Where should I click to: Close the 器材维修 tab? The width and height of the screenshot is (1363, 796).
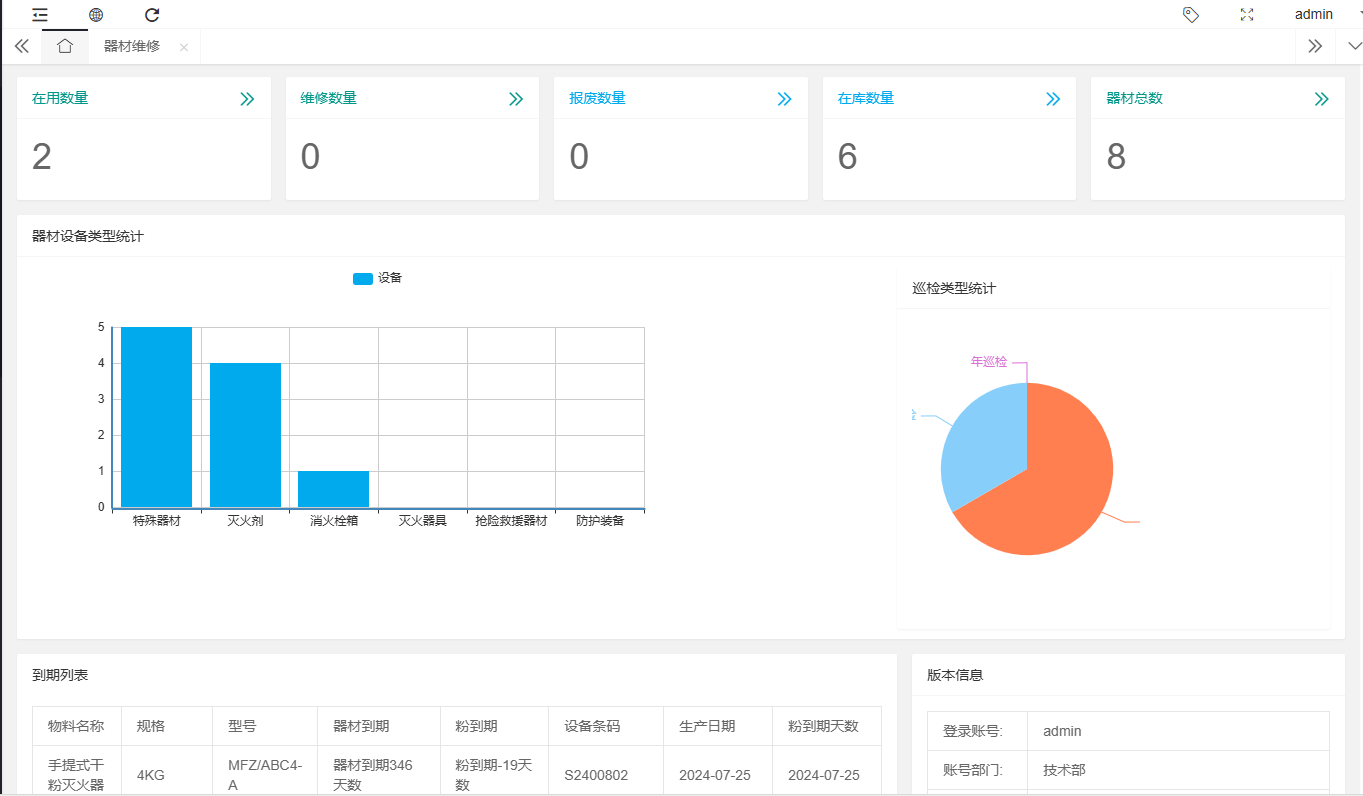pos(184,47)
